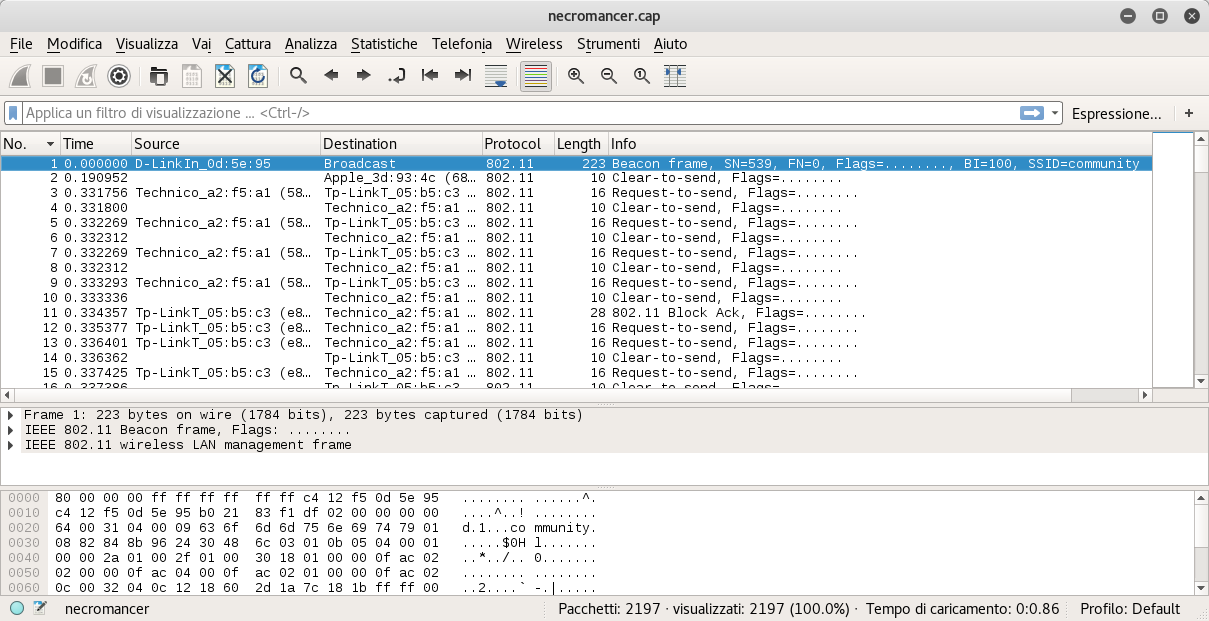The image size is (1209, 621).
Task: Expand the Frame 1 details row
Action: pyautogui.click(x=10, y=414)
